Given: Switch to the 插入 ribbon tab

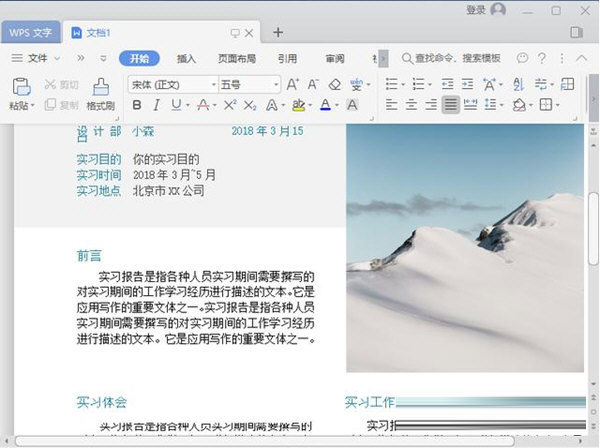Looking at the screenshot, I should pos(186,58).
